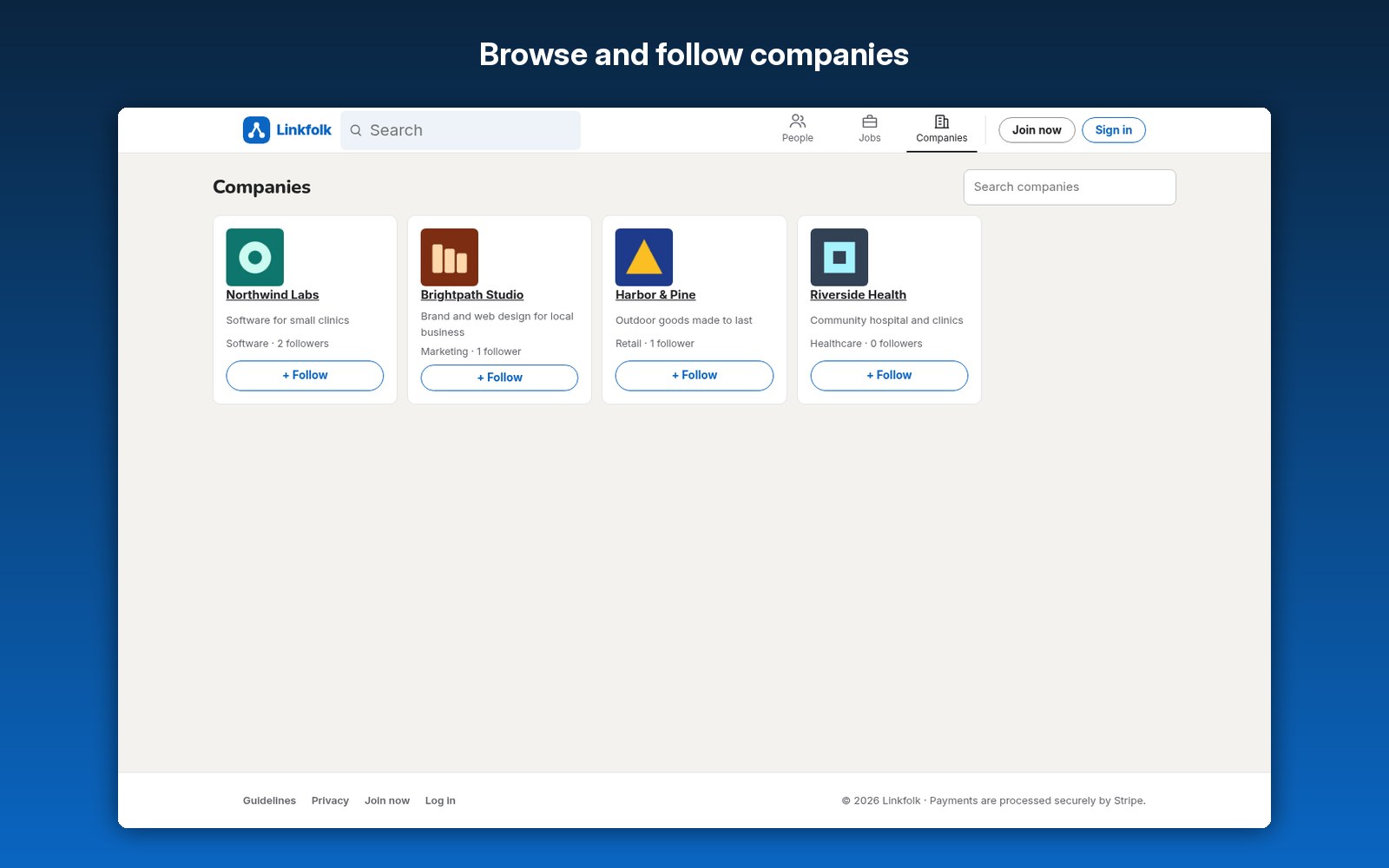This screenshot has width=1389, height=868.
Task: Open the Guidelines footer link
Action: tap(269, 801)
